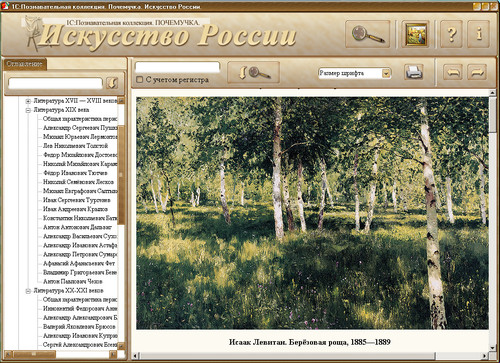Click tree horizontal scrollbar left arrow
This screenshot has width=500, height=363.
pyautogui.click(x=8, y=354)
